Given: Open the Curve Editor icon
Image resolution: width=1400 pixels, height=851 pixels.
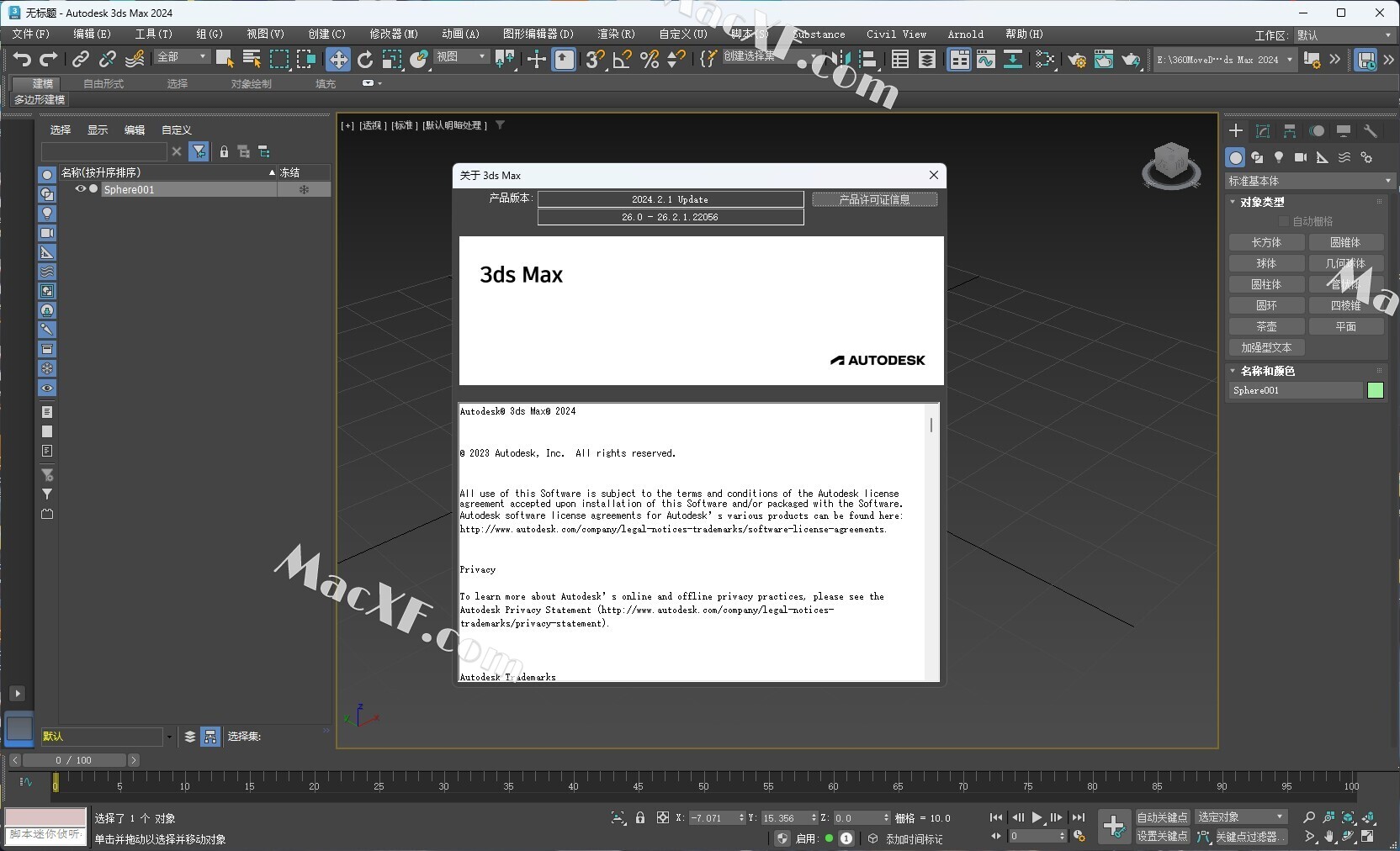Looking at the screenshot, I should tap(985, 59).
